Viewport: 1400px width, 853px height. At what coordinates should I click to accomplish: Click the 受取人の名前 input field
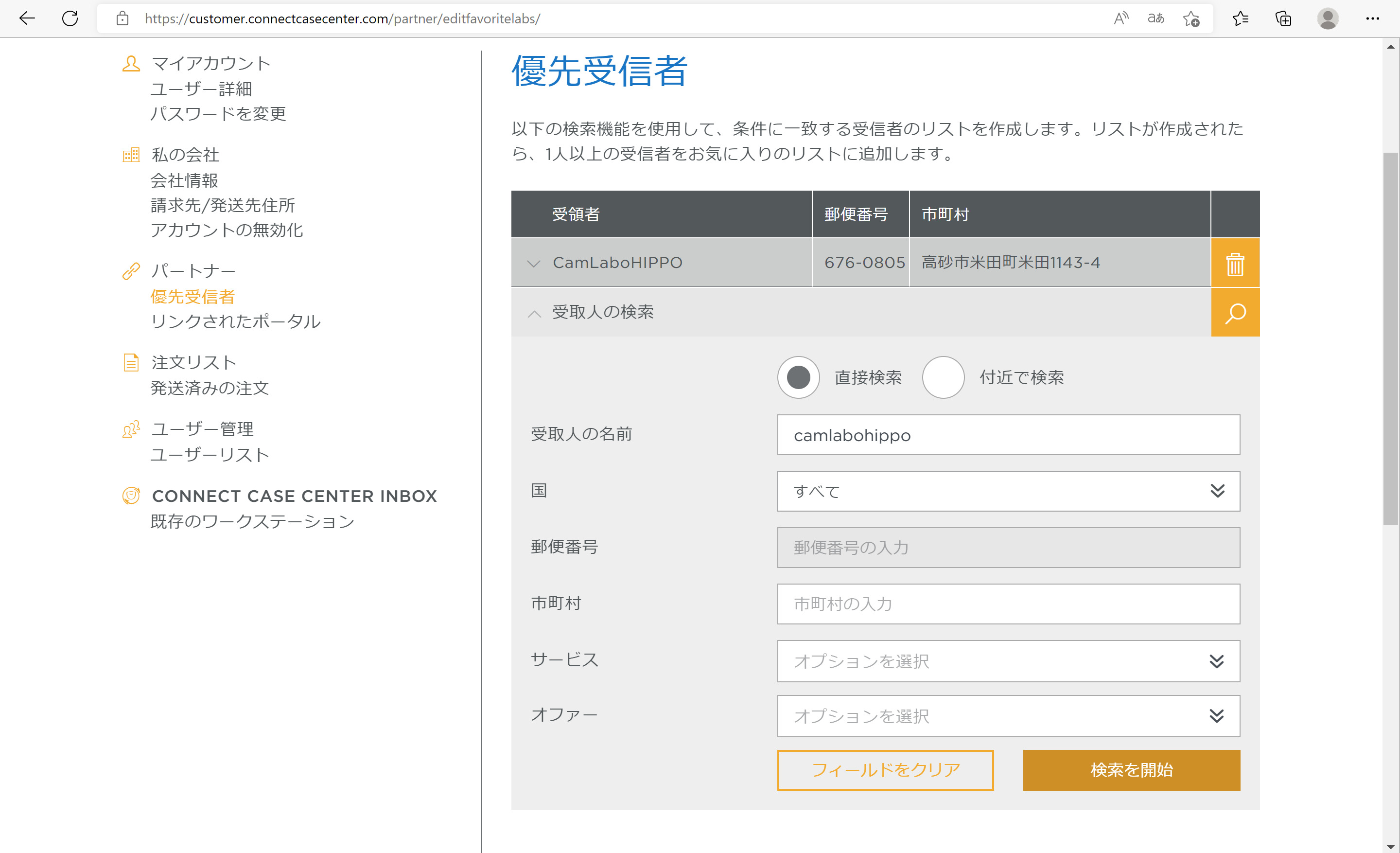pyautogui.click(x=1009, y=435)
